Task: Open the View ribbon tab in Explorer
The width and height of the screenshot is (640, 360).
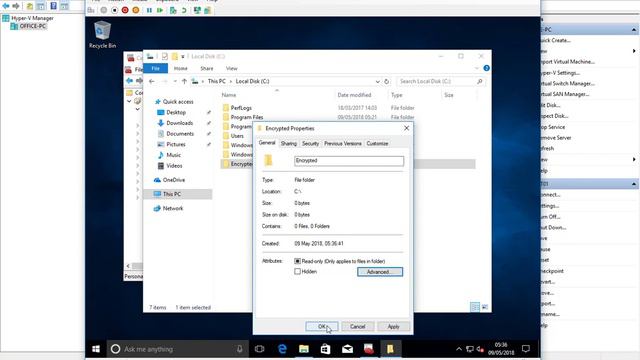Action: coord(231,68)
